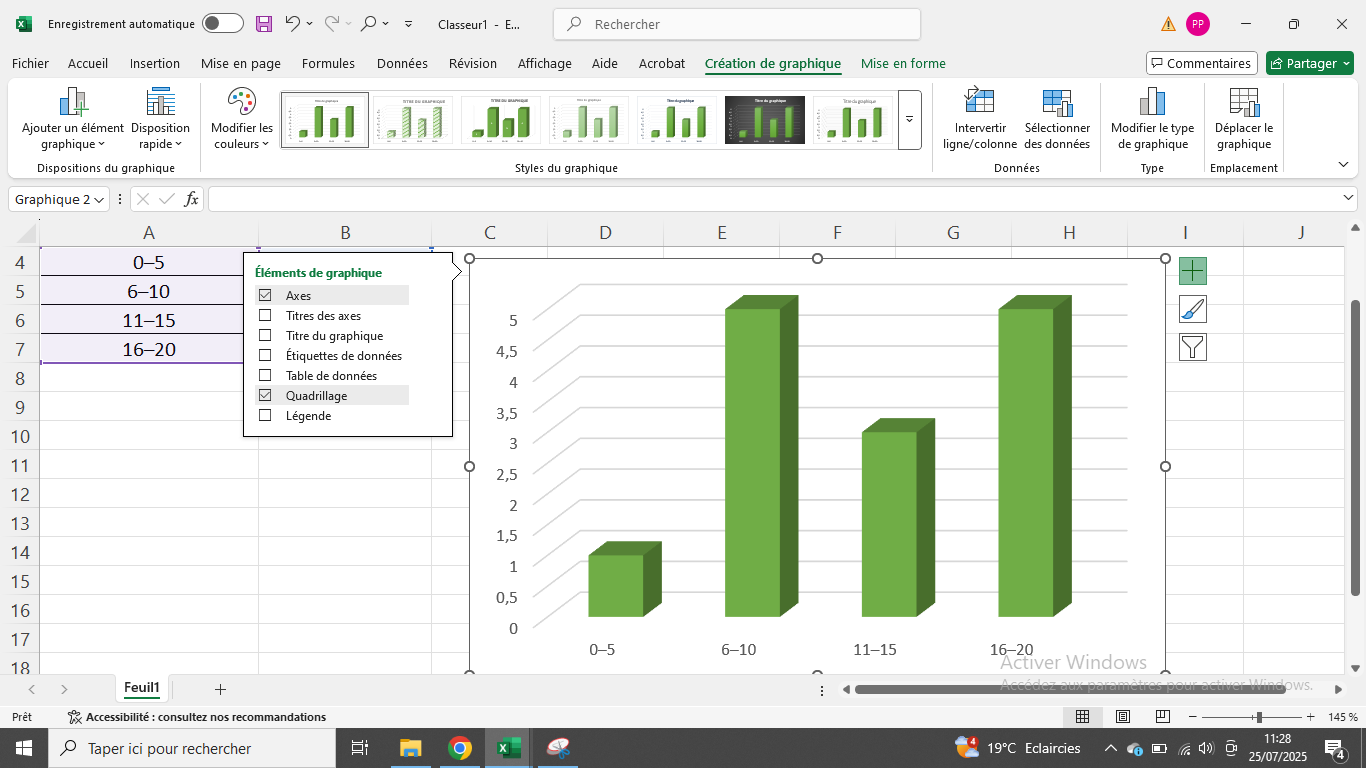The height and width of the screenshot is (768, 1366).
Task: Click the Normal view icon in status bar
Action: 1082,717
